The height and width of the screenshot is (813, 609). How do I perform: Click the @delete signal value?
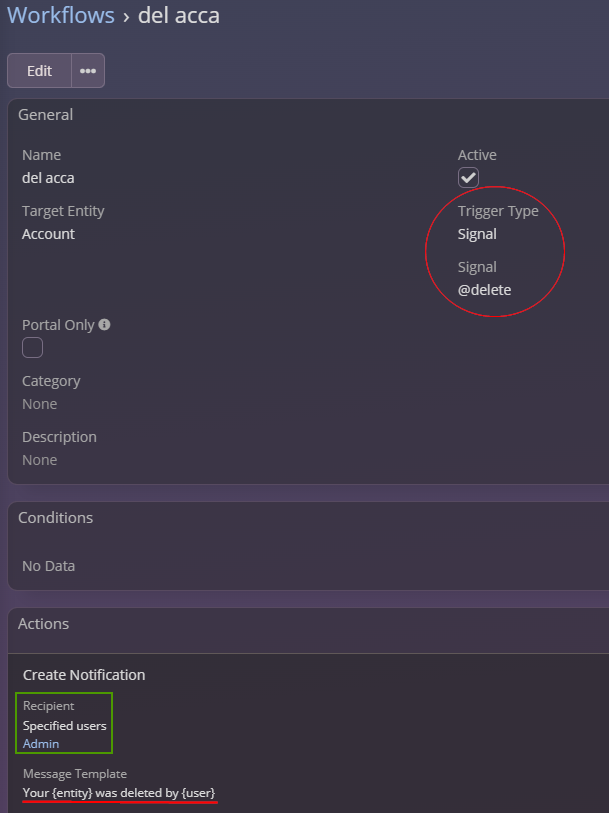pos(484,290)
